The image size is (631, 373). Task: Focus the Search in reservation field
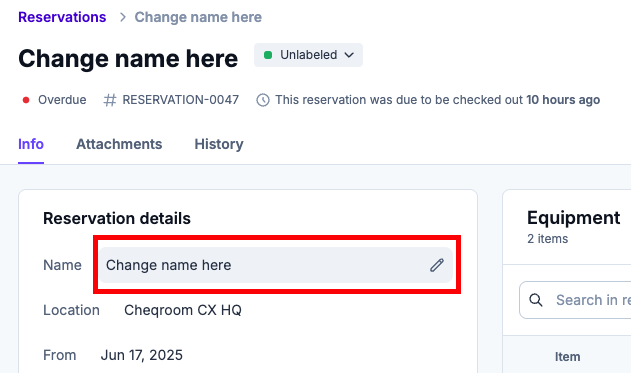point(575,300)
